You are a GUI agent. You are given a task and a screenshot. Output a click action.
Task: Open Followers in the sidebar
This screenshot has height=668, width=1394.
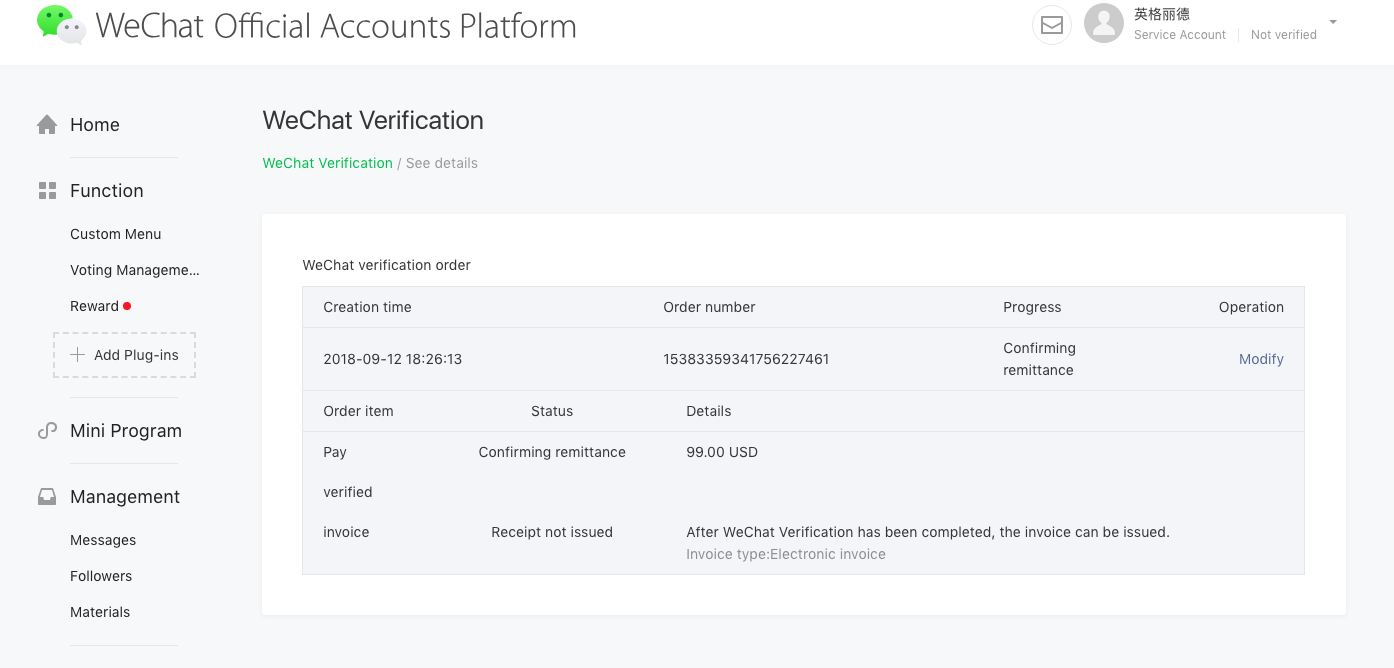[x=101, y=576]
